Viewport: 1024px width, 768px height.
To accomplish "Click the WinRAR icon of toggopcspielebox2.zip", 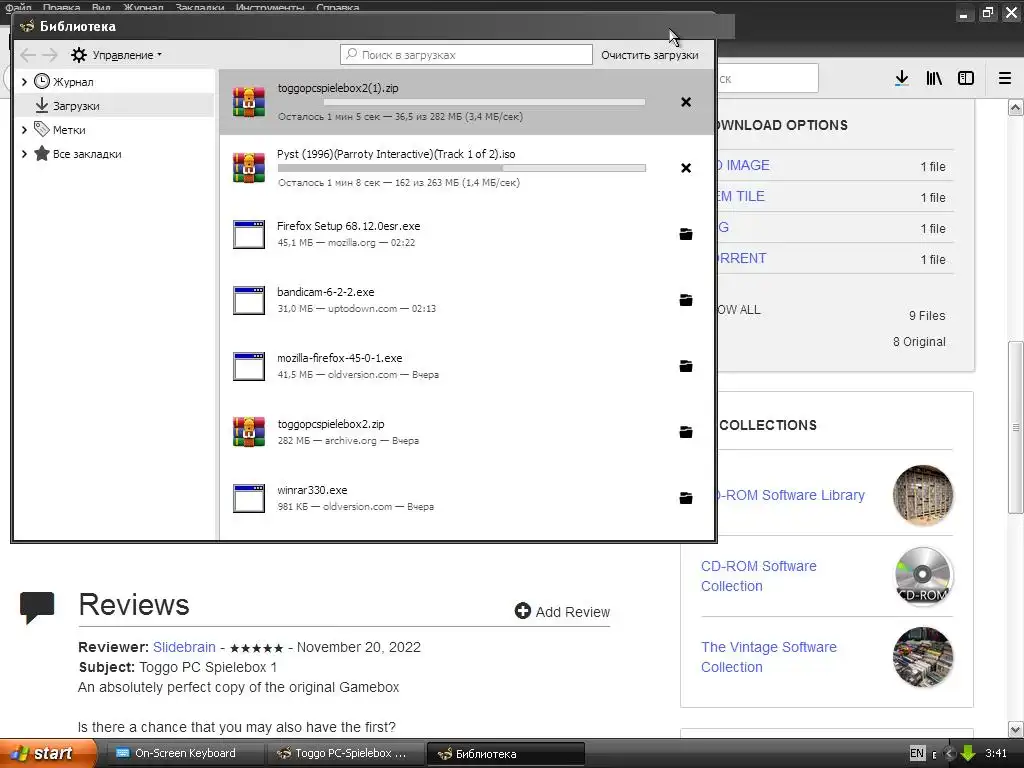I will (249, 432).
